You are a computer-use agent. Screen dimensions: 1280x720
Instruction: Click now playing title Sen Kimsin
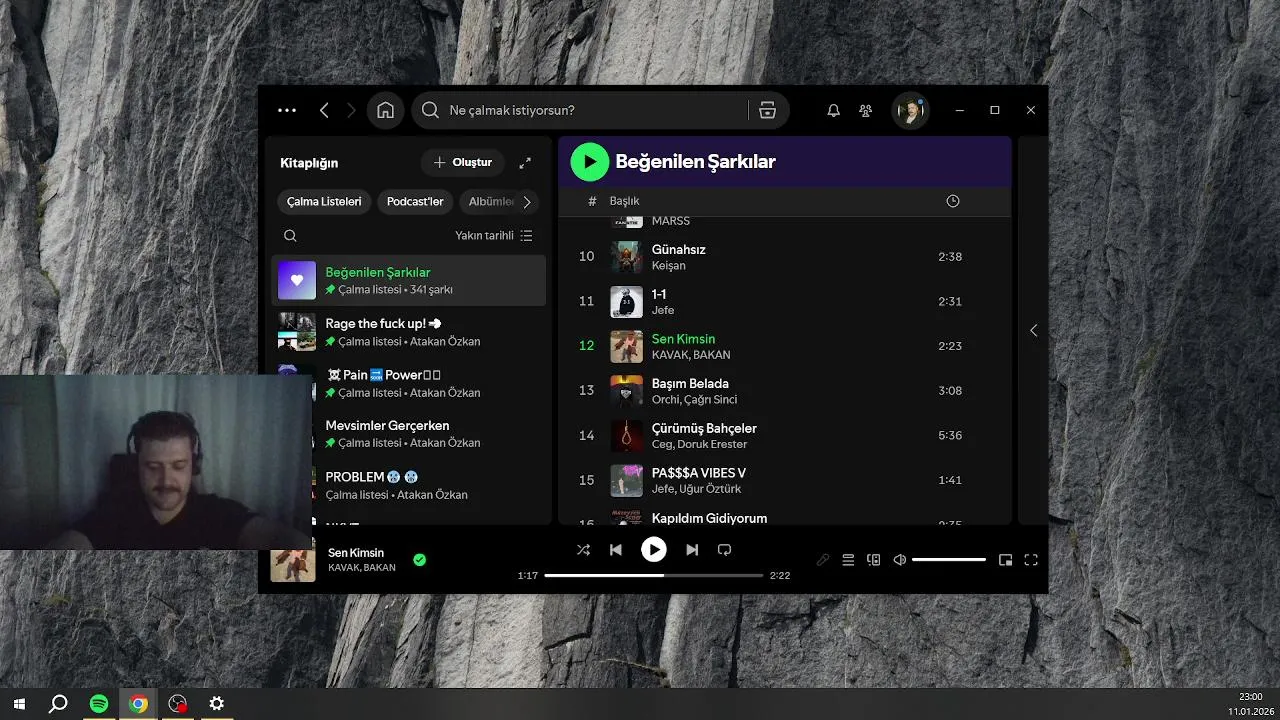click(356, 553)
